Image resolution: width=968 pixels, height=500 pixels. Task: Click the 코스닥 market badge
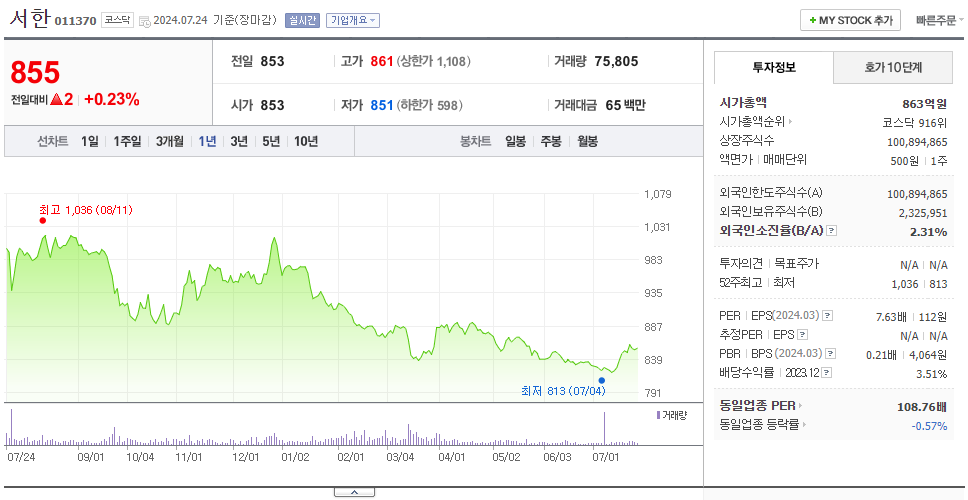click(117, 20)
